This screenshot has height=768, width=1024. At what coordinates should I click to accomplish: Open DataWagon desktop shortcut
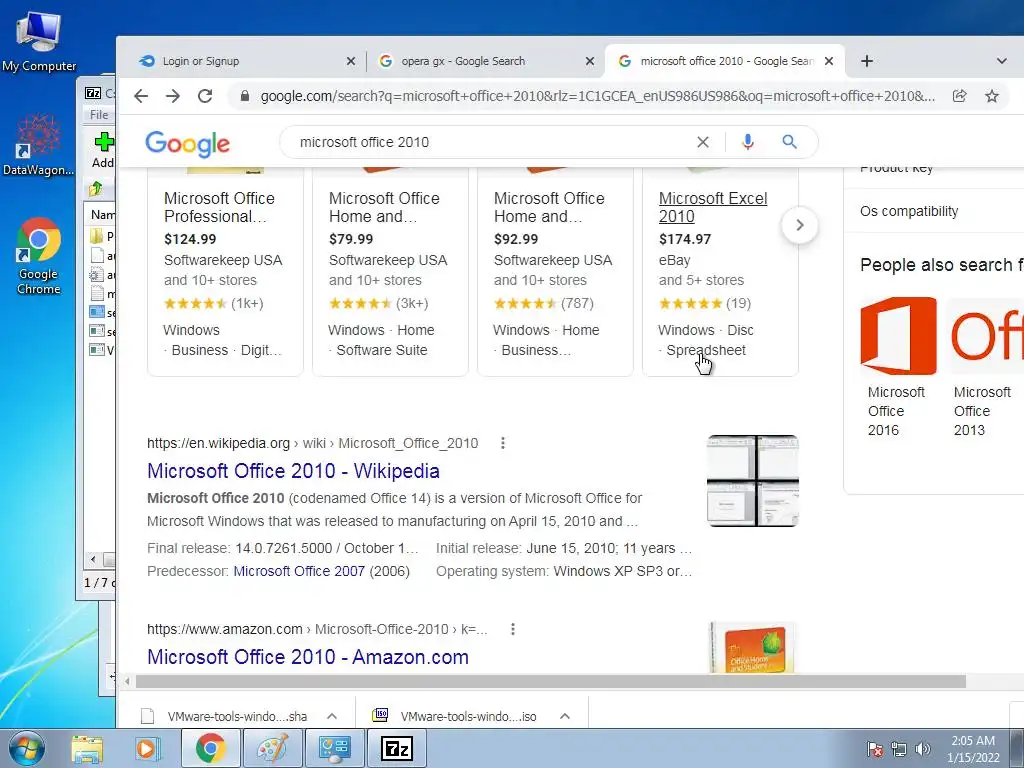[x=38, y=145]
